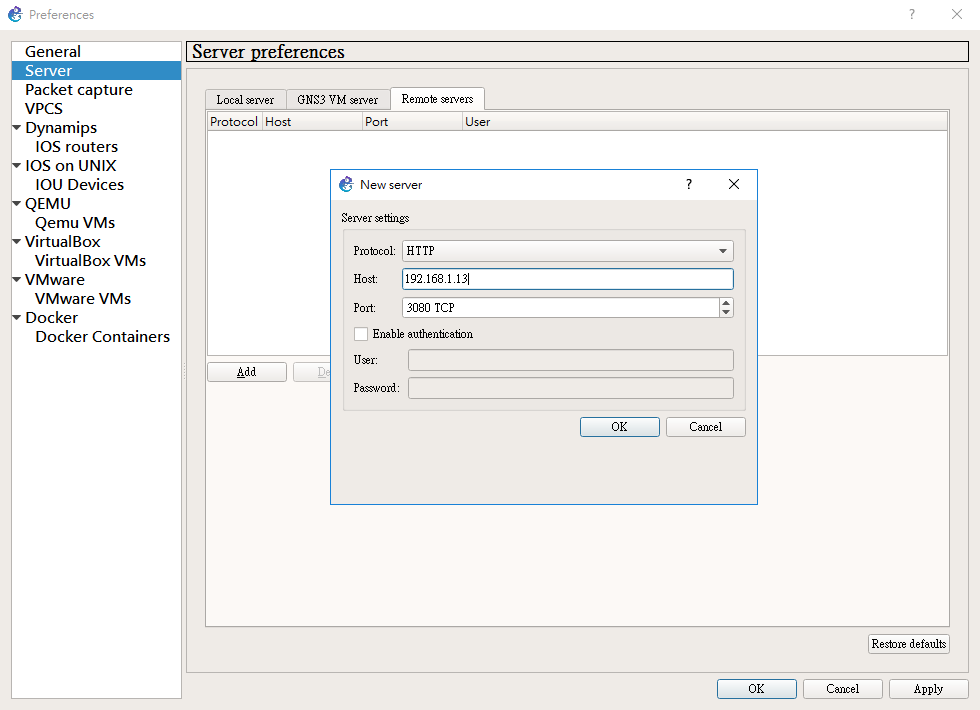Click OK in the New server dialog
Screen dimensions: 980x710
tap(619, 427)
